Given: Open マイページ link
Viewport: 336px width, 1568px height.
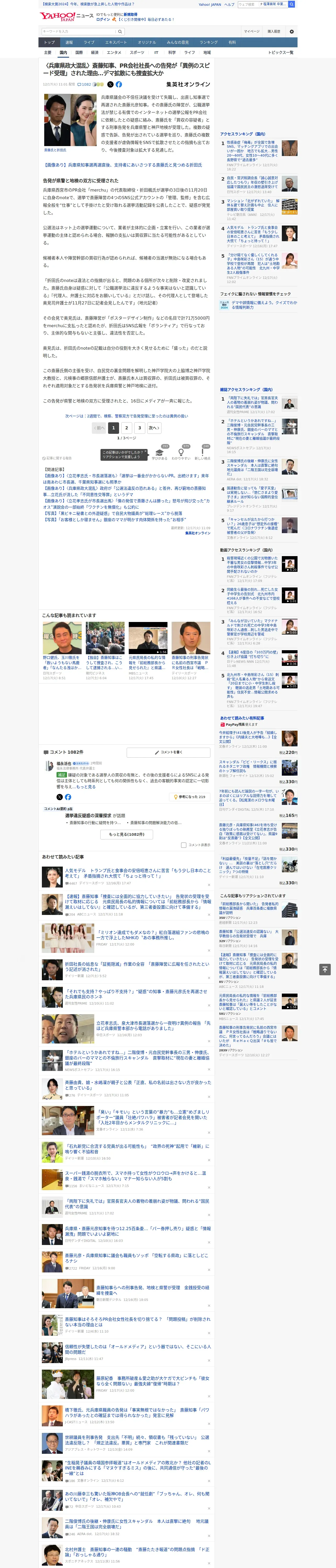Looking at the screenshot, I should (x=252, y=31).
